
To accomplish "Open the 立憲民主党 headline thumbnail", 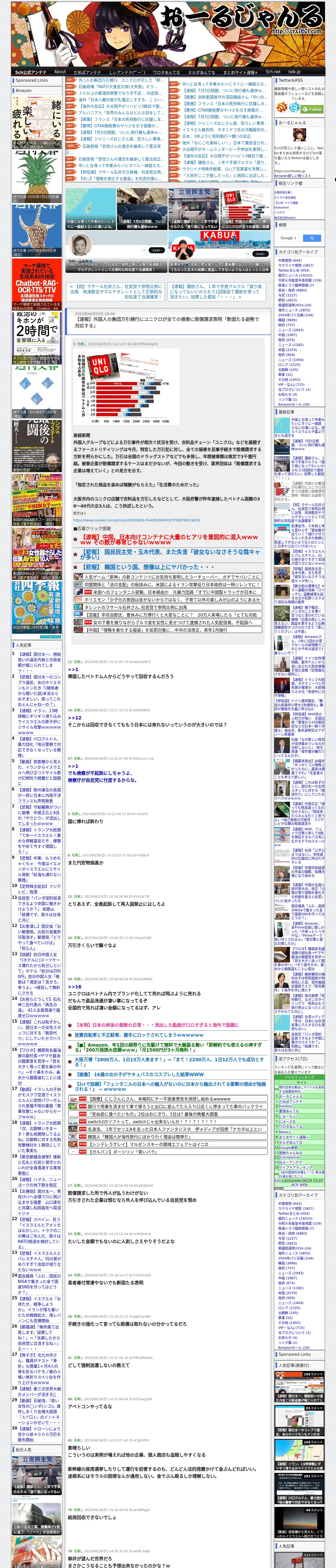I will pyautogui.click(x=194, y=208).
